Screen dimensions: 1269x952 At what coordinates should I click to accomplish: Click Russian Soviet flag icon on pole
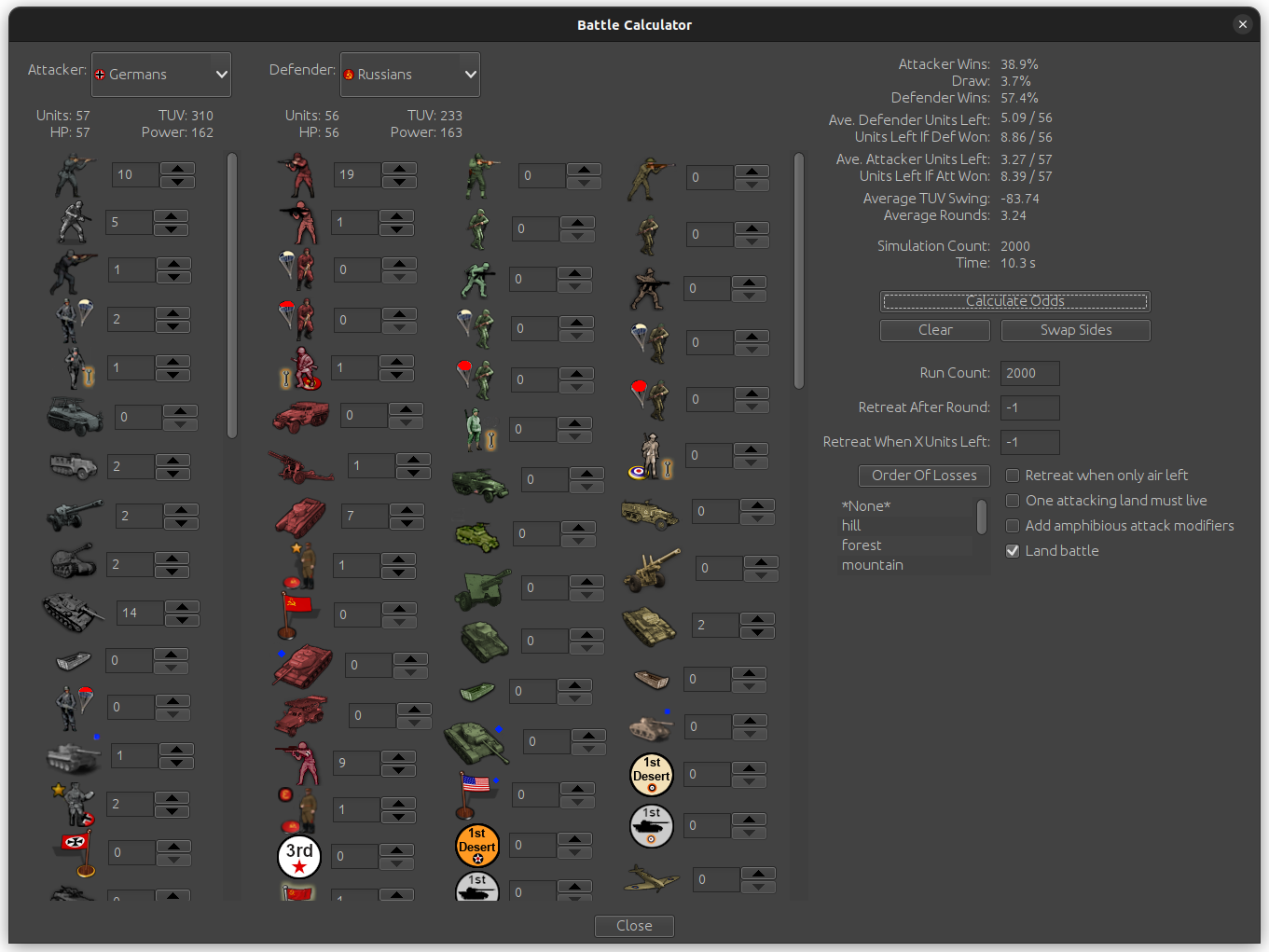click(297, 614)
